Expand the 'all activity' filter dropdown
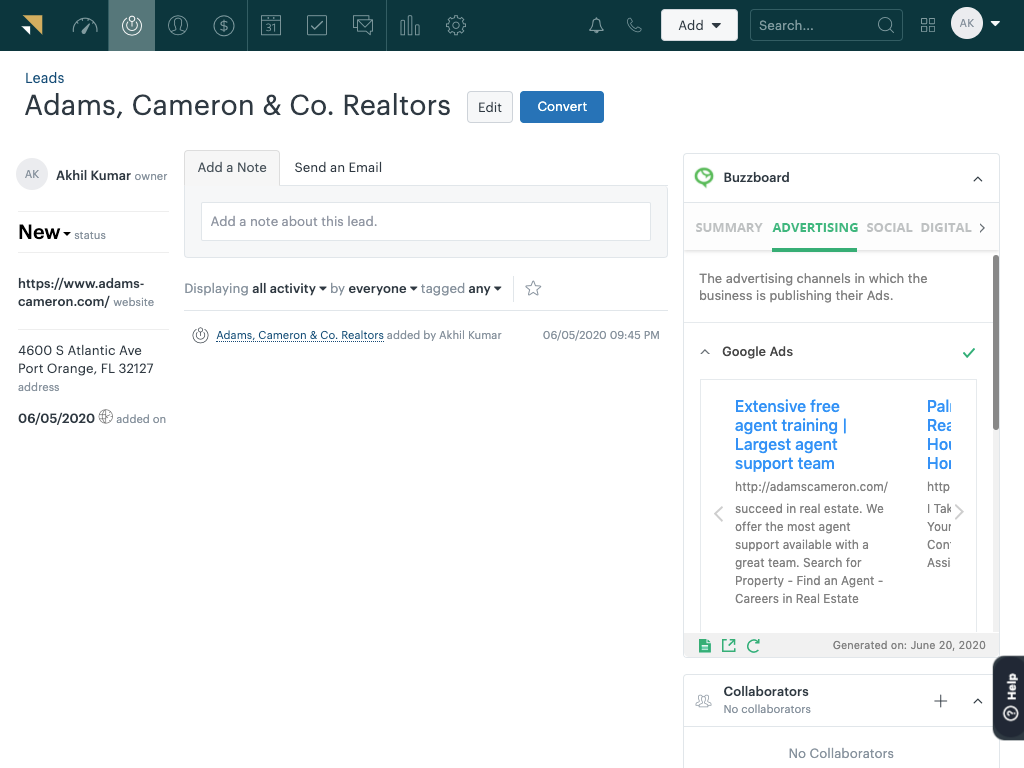Image resolution: width=1024 pixels, height=768 pixels. pyautogui.click(x=290, y=289)
